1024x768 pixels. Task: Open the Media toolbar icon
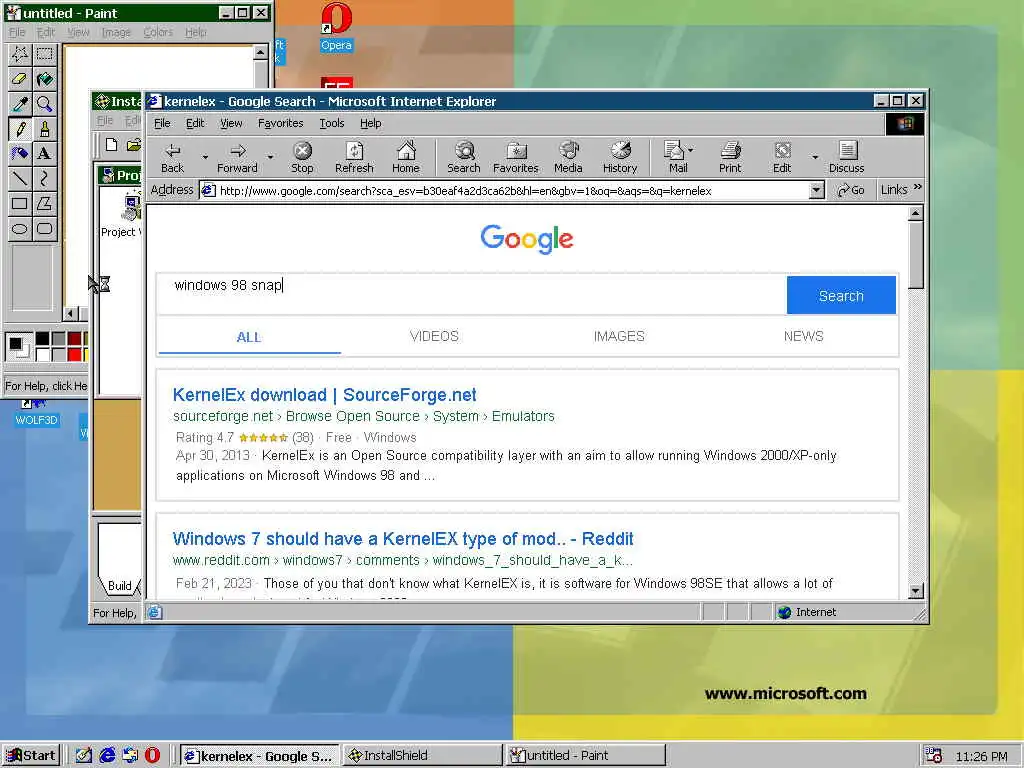pyautogui.click(x=568, y=157)
